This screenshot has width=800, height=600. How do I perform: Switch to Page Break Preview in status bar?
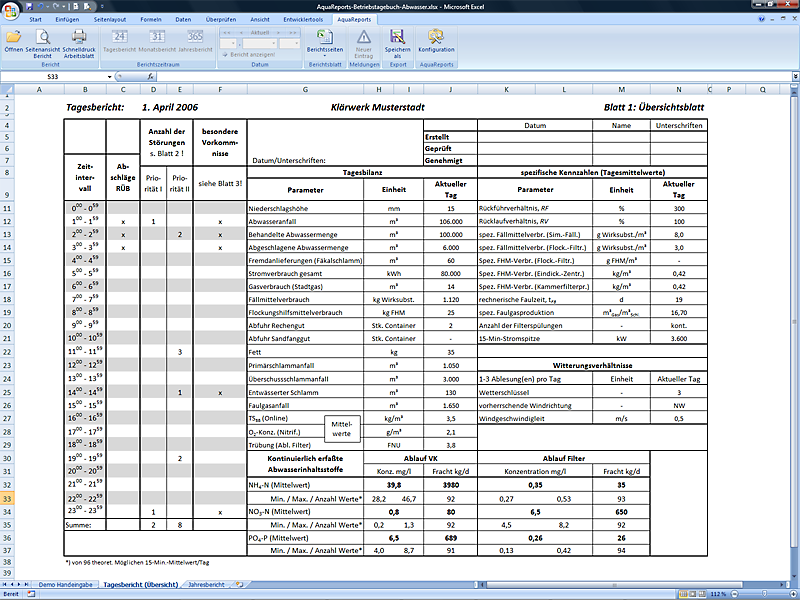tap(702, 594)
